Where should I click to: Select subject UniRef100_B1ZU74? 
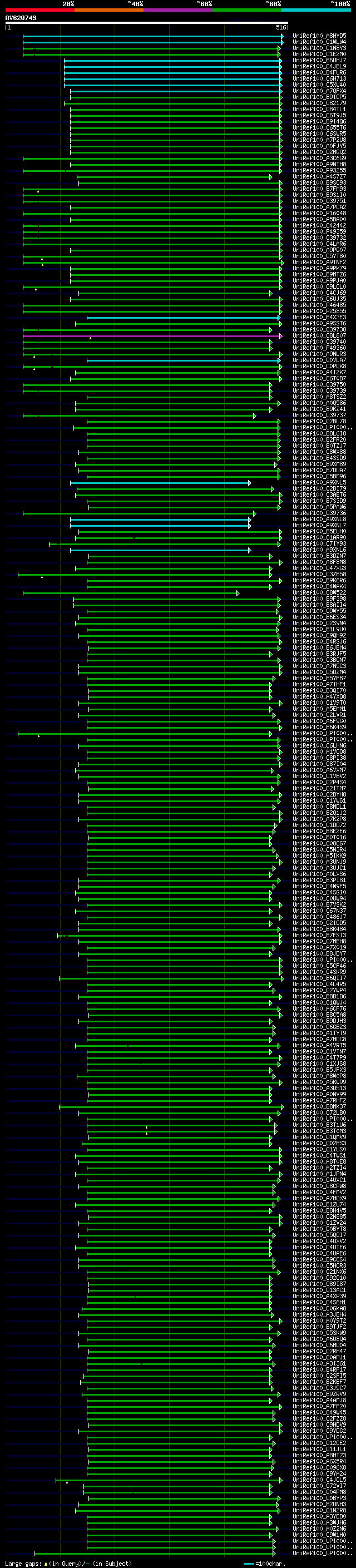click(x=319, y=1205)
